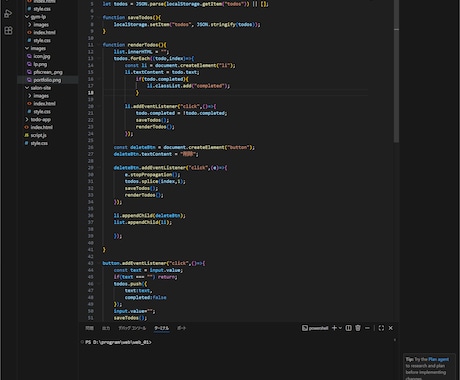Click the Plan agent link in tip
Screen dimensions: 460x380
click(438, 359)
